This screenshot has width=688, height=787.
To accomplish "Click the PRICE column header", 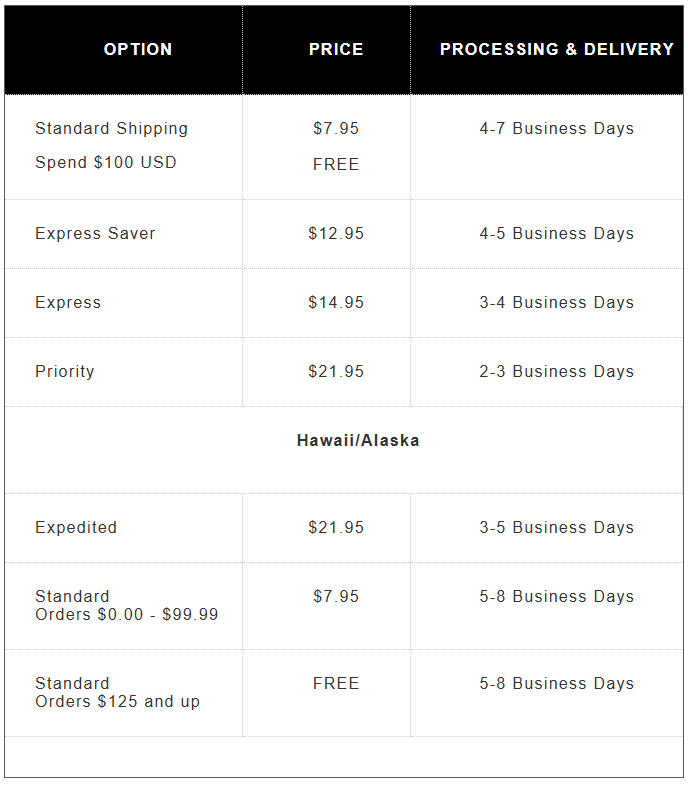I will 336,49.
